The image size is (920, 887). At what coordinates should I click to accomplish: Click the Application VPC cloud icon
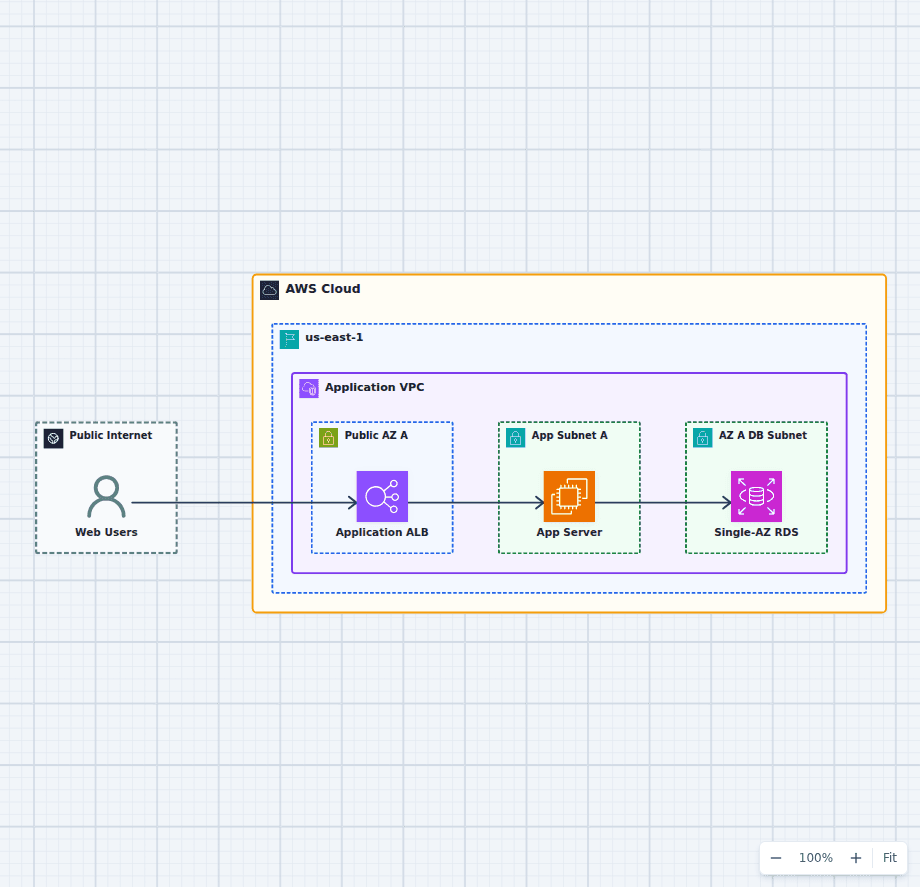click(309, 388)
